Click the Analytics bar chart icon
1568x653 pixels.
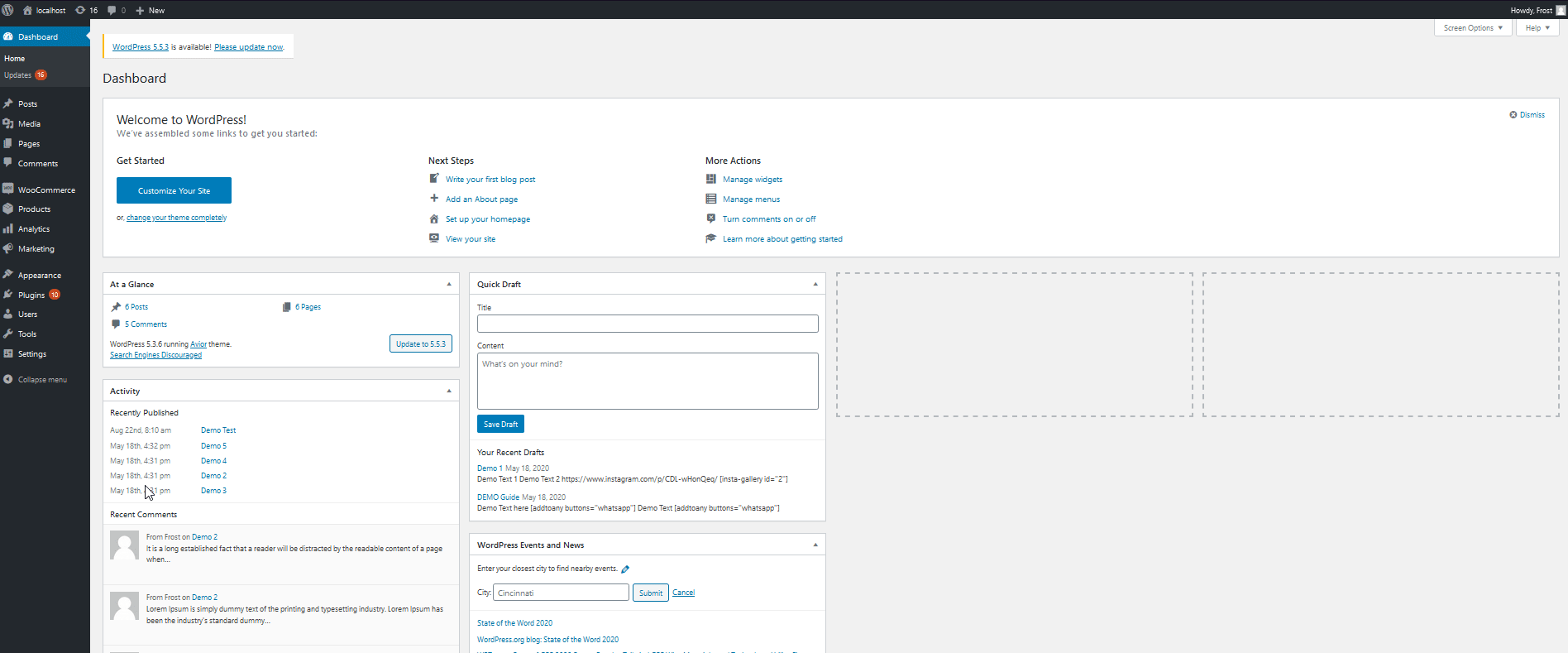[x=8, y=228]
